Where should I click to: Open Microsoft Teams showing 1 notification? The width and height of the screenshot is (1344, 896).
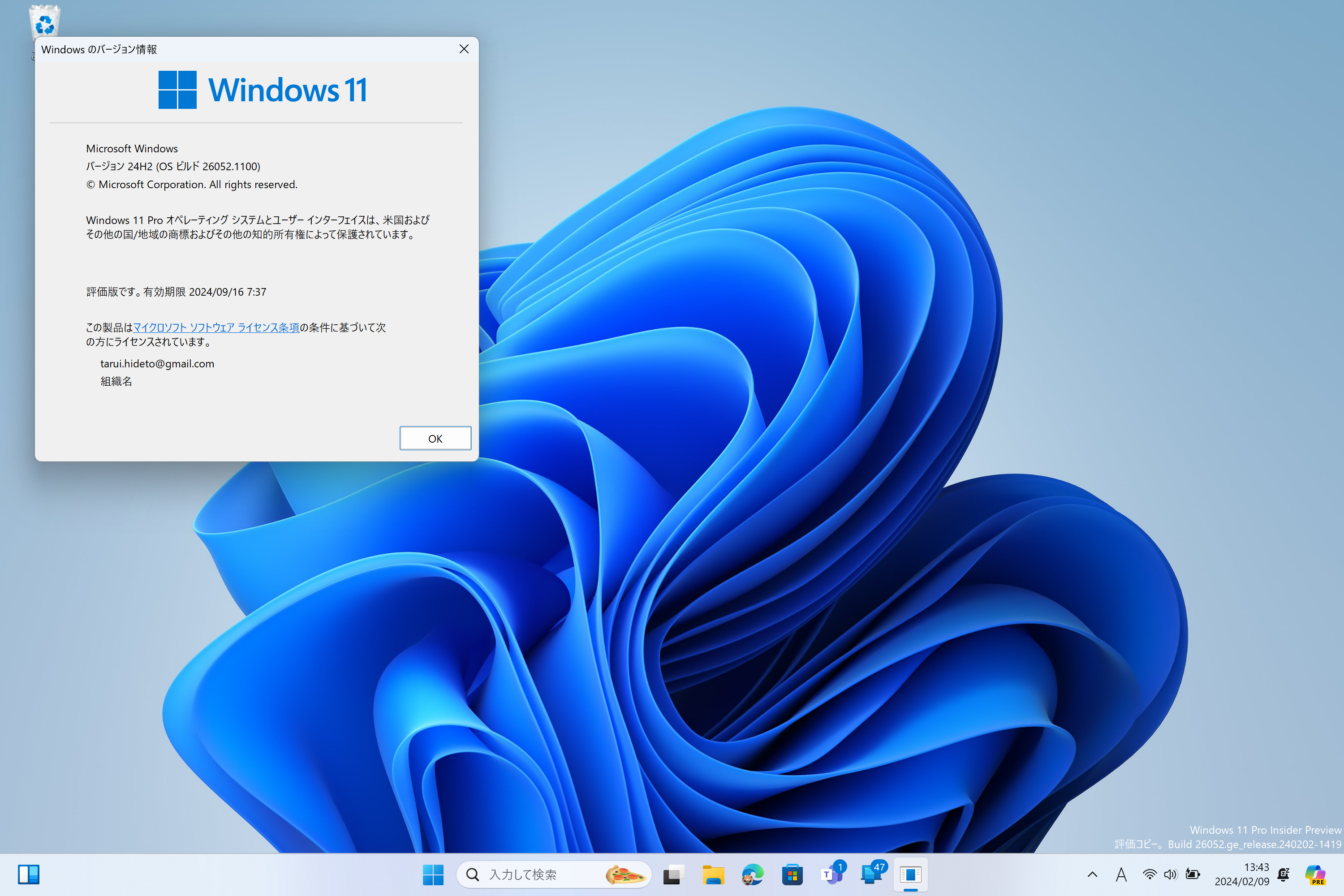(x=832, y=874)
